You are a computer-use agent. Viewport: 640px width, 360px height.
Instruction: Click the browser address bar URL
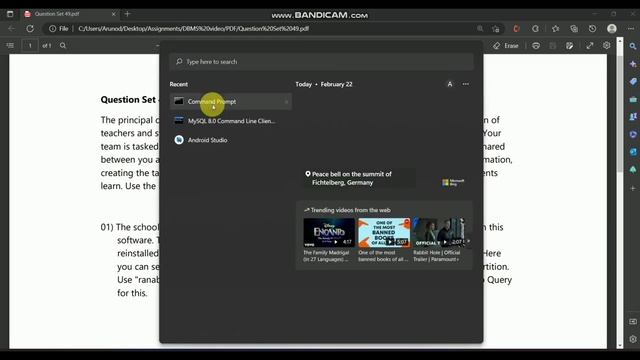pos(193,29)
